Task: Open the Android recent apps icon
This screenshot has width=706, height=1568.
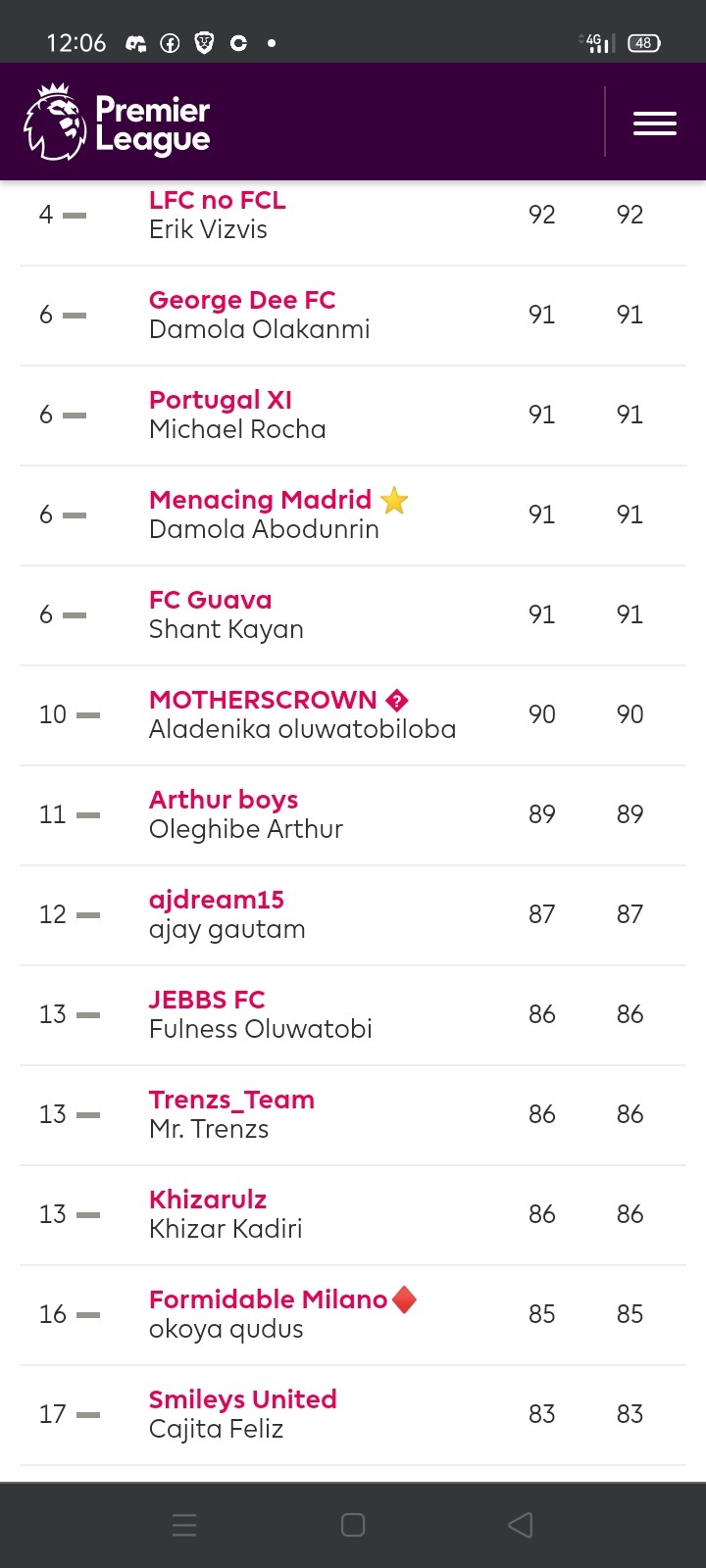Action: (x=184, y=1525)
